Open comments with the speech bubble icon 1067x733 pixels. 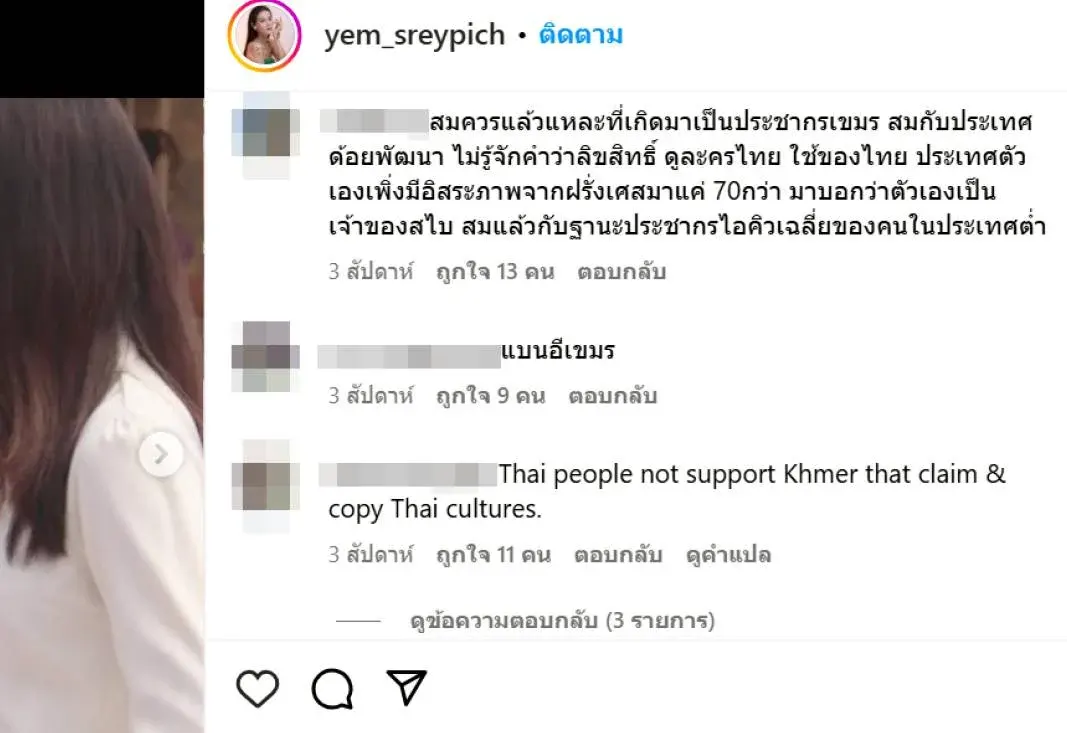coord(332,688)
